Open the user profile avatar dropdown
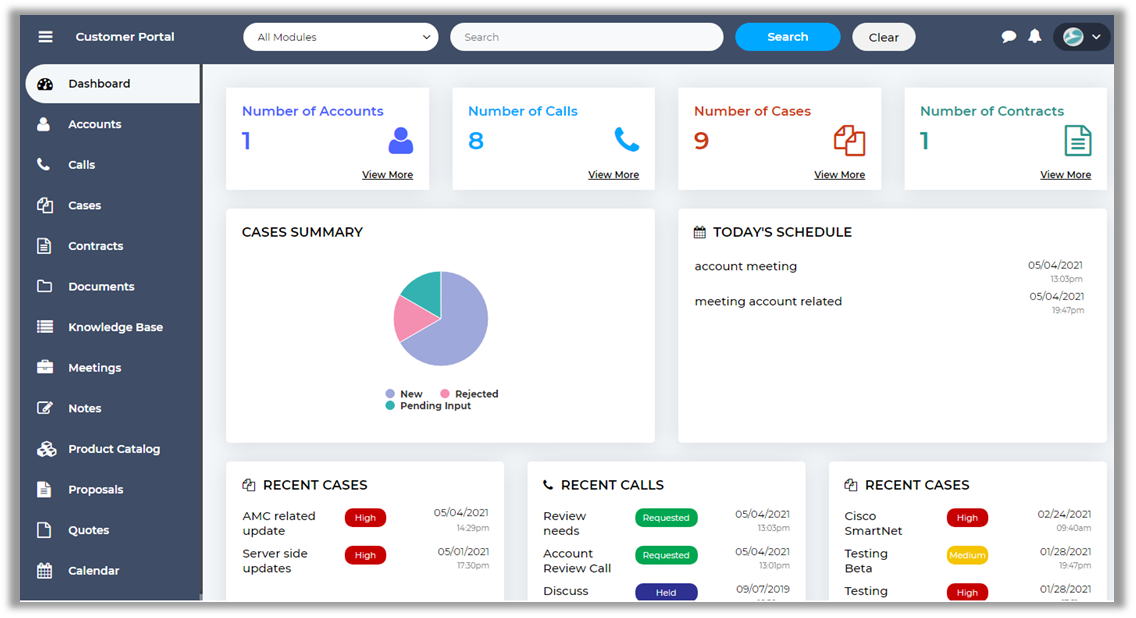Viewport: 1136px width, 618px height. (x=1082, y=37)
